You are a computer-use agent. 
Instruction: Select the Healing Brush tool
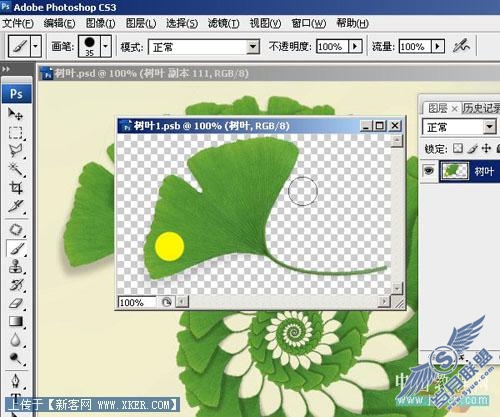16,230
